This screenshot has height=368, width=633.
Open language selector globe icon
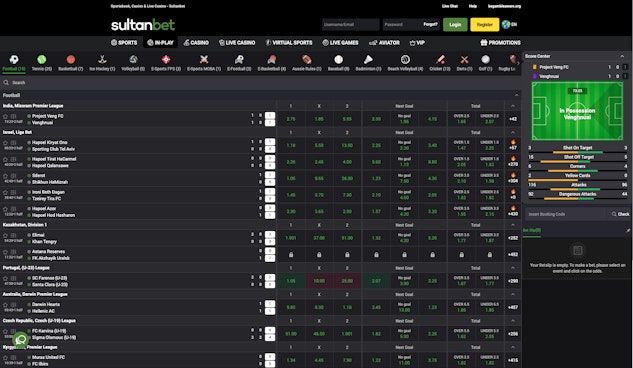click(x=506, y=24)
